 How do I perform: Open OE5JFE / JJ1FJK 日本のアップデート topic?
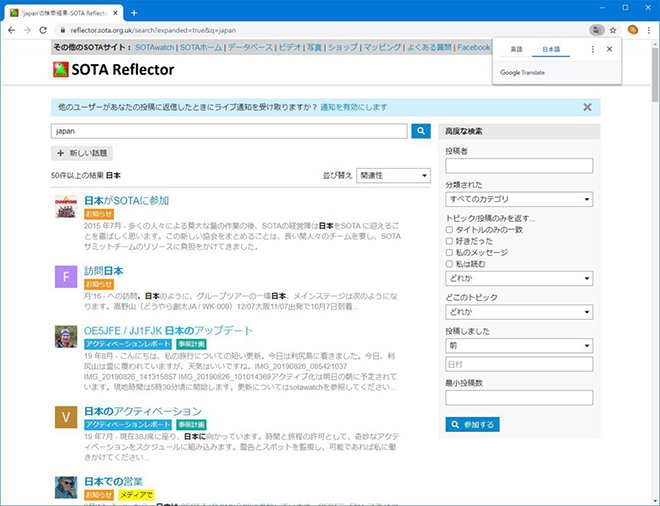coord(168,330)
